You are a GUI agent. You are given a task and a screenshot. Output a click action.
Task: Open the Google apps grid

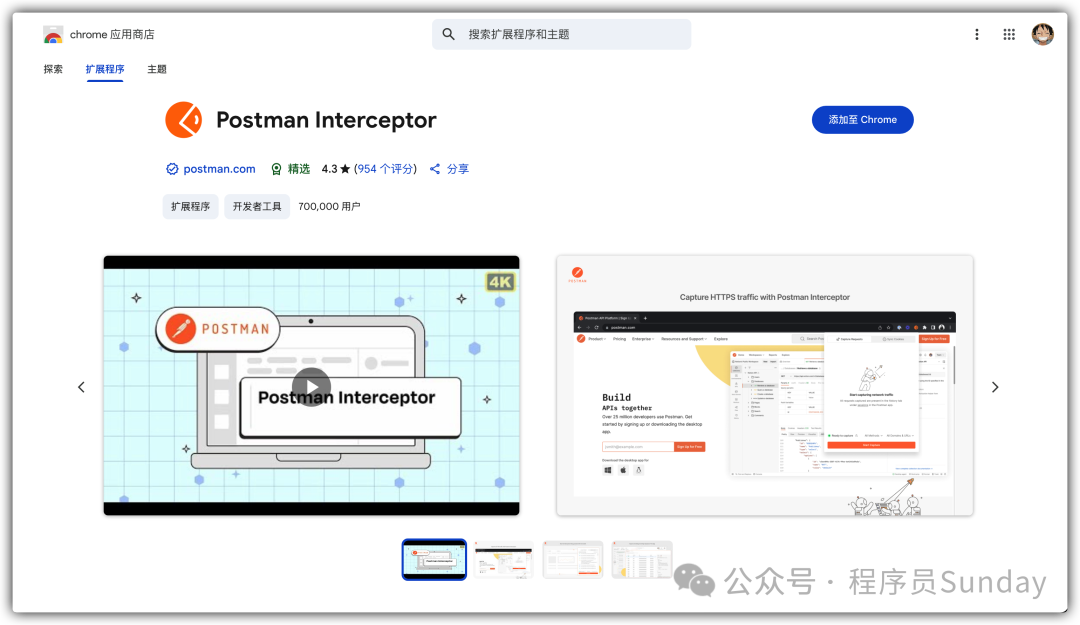pyautogui.click(x=1010, y=34)
